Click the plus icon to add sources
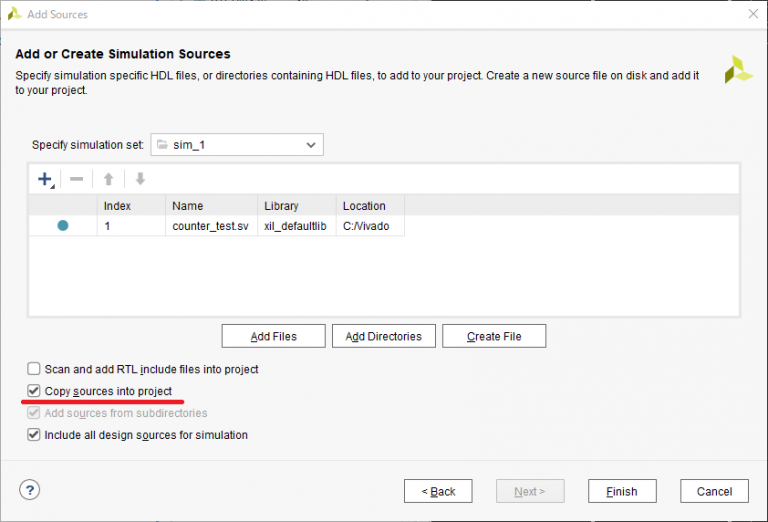 [x=44, y=180]
